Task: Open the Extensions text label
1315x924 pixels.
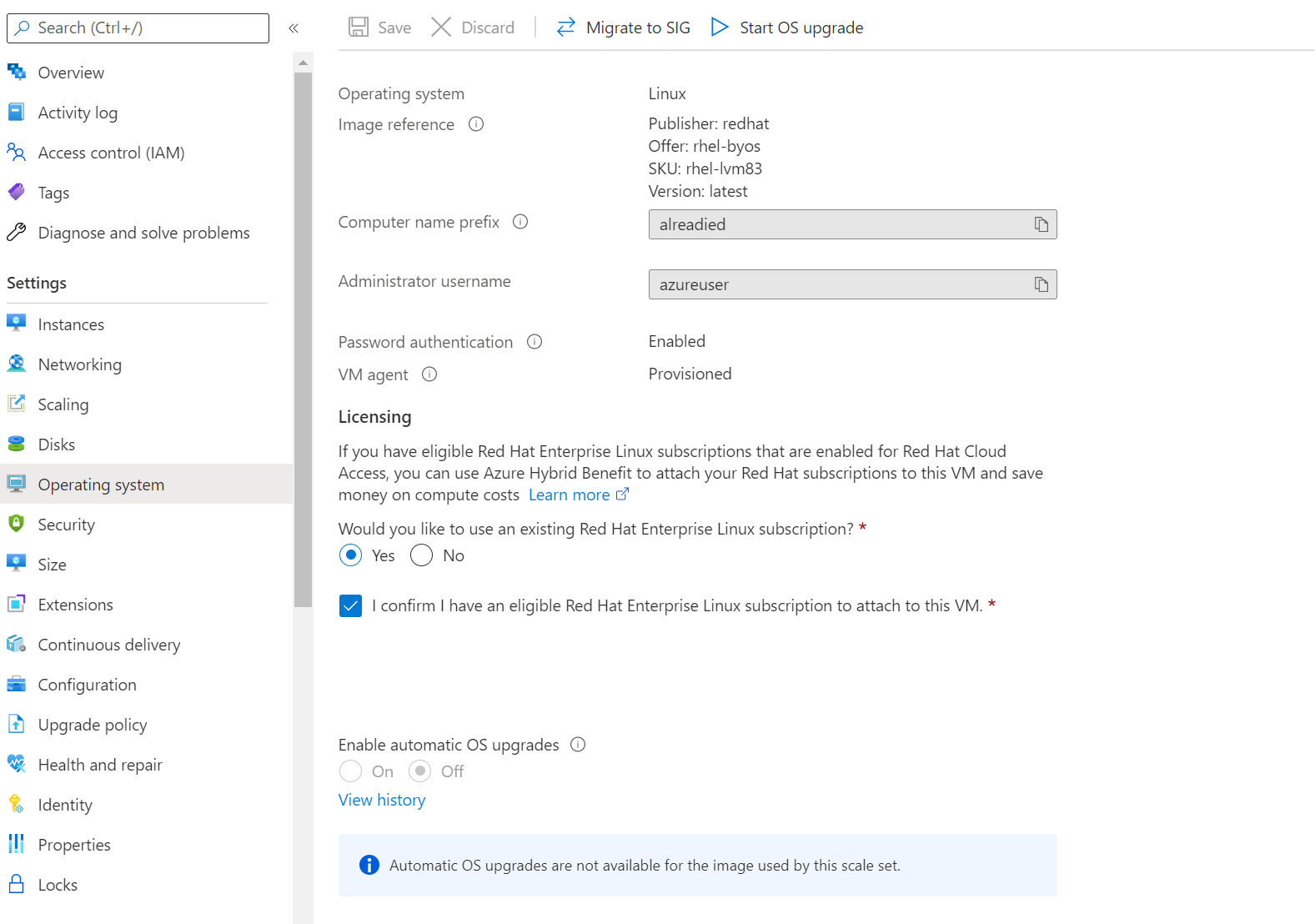Action: [76, 605]
